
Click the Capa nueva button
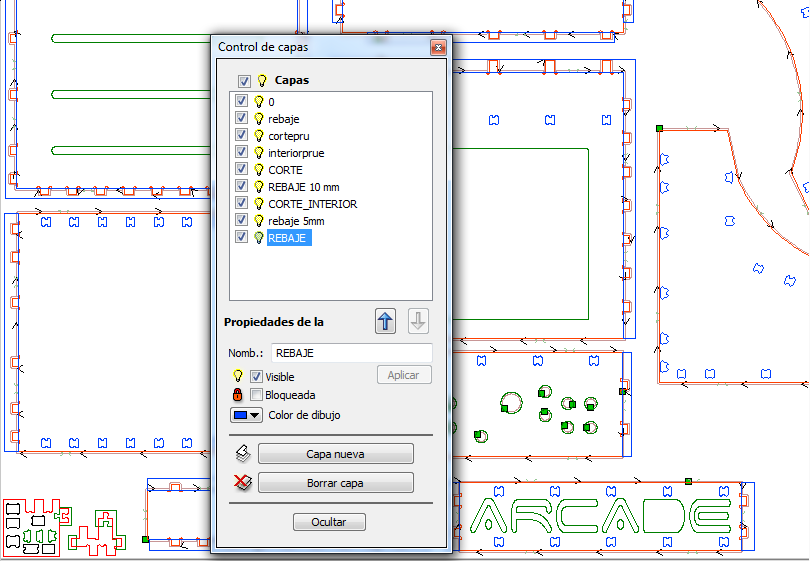(x=336, y=454)
